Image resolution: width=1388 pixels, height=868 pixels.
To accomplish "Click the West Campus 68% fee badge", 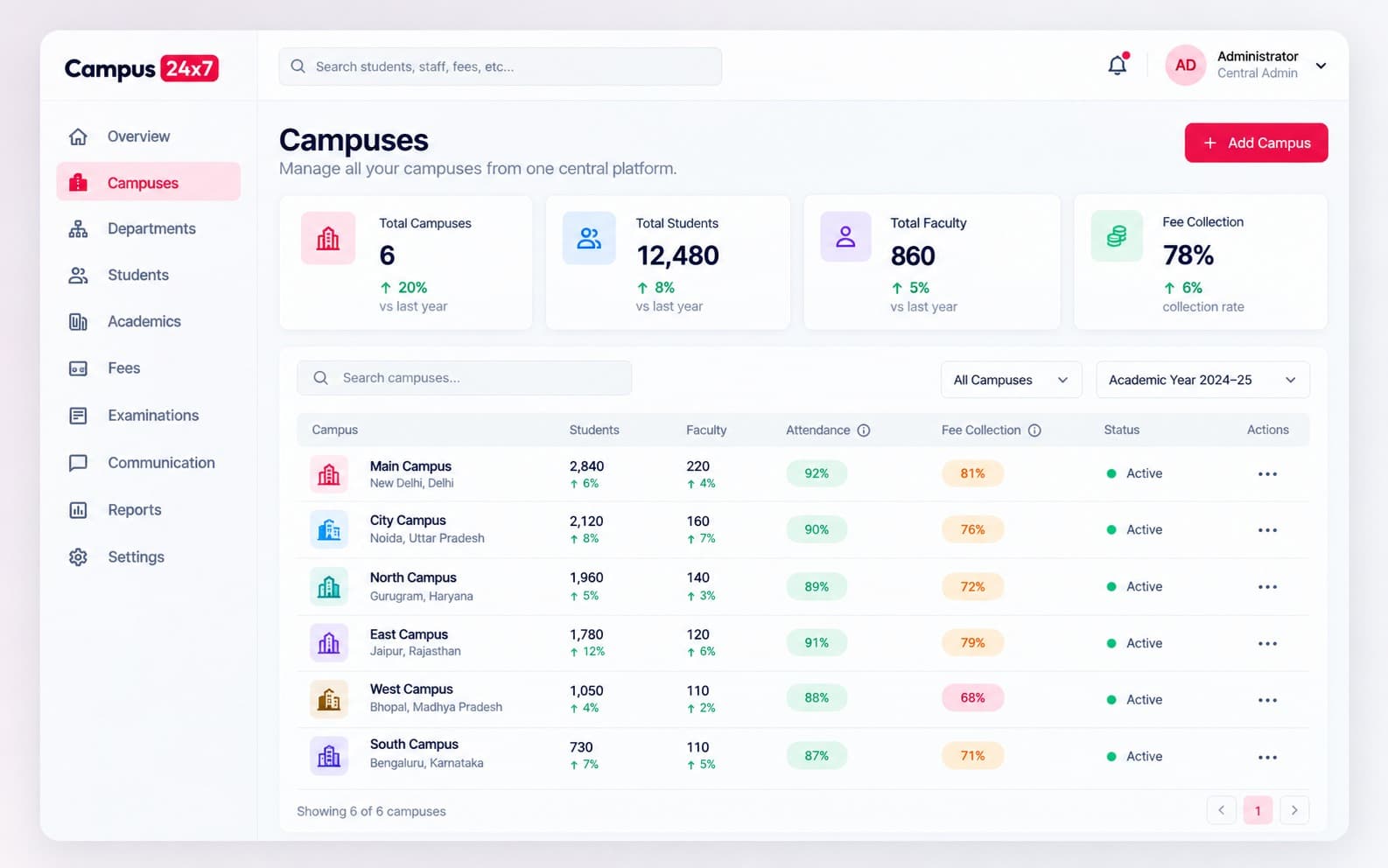I will 972,698.
